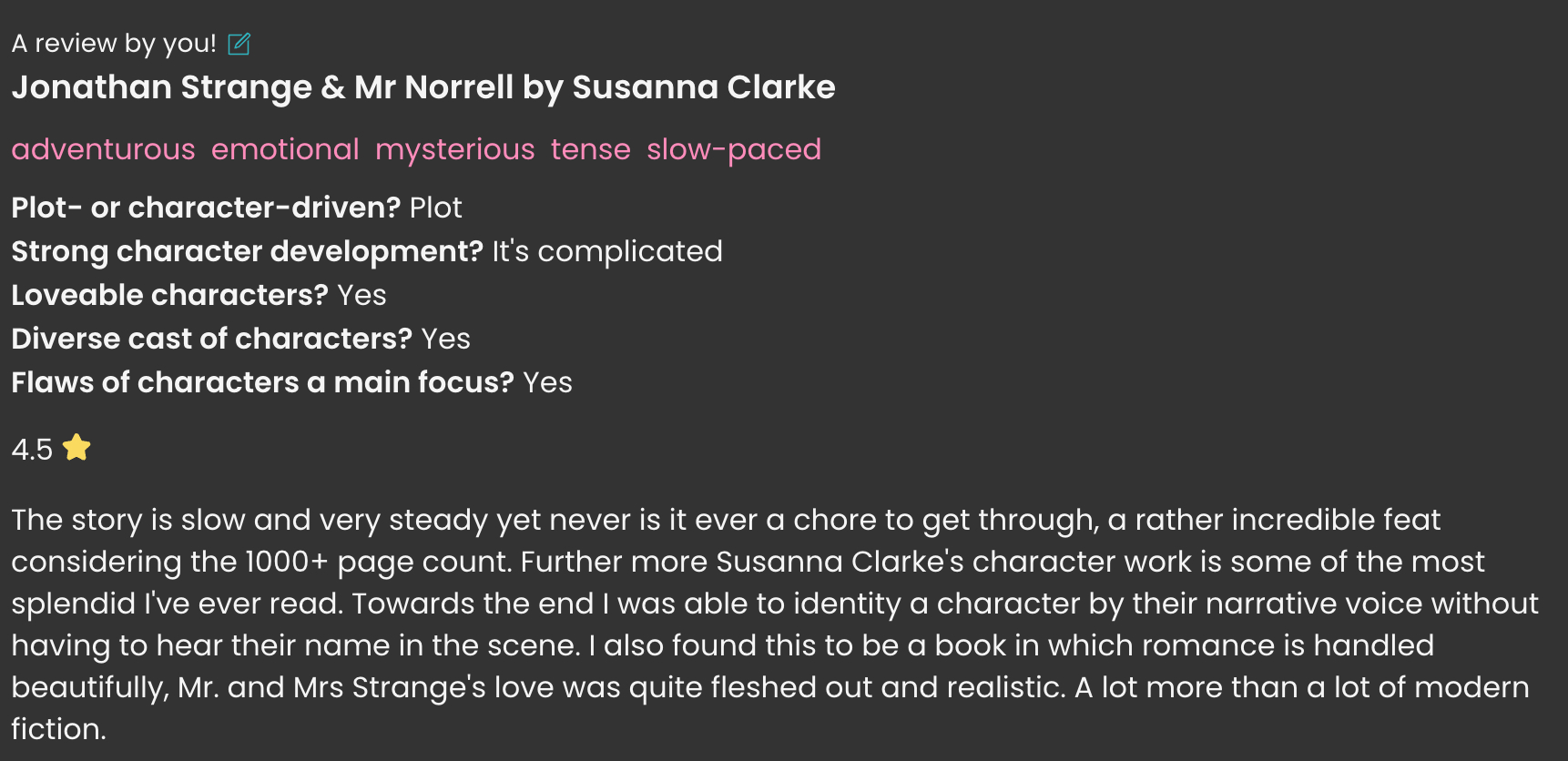This screenshot has height=761, width=1568.
Task: Select the adventurous mood tag
Action: (104, 149)
